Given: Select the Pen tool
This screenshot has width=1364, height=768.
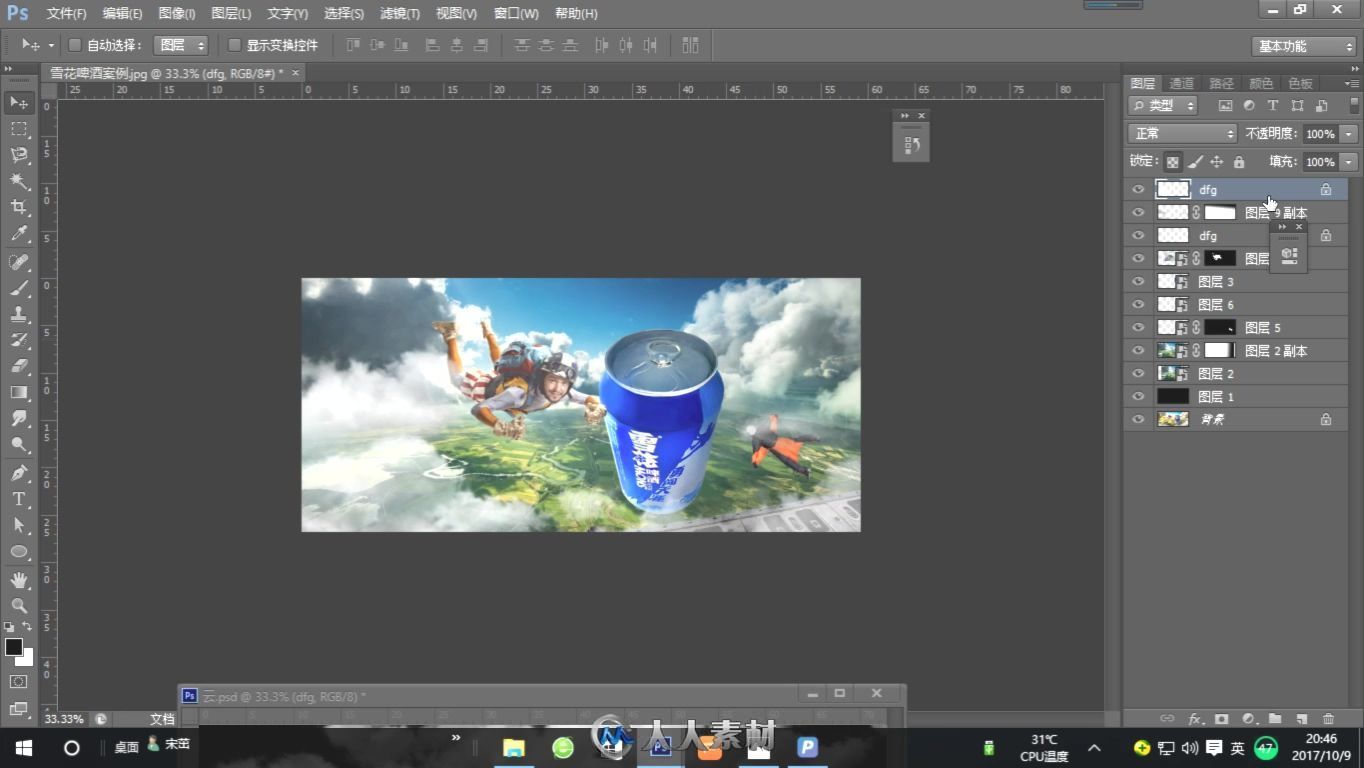Looking at the screenshot, I should 19,472.
